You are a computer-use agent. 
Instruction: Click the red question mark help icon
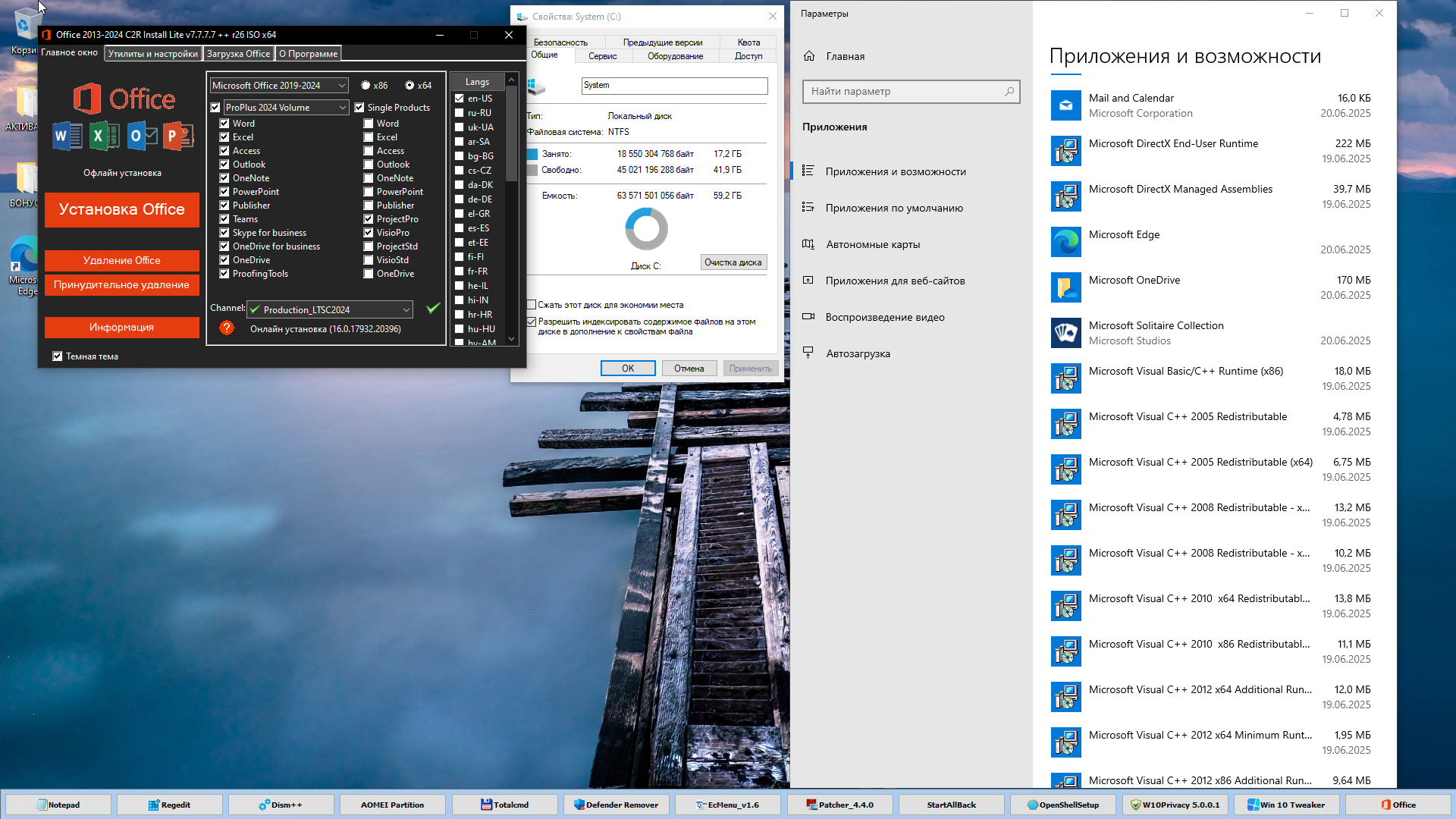tap(226, 328)
